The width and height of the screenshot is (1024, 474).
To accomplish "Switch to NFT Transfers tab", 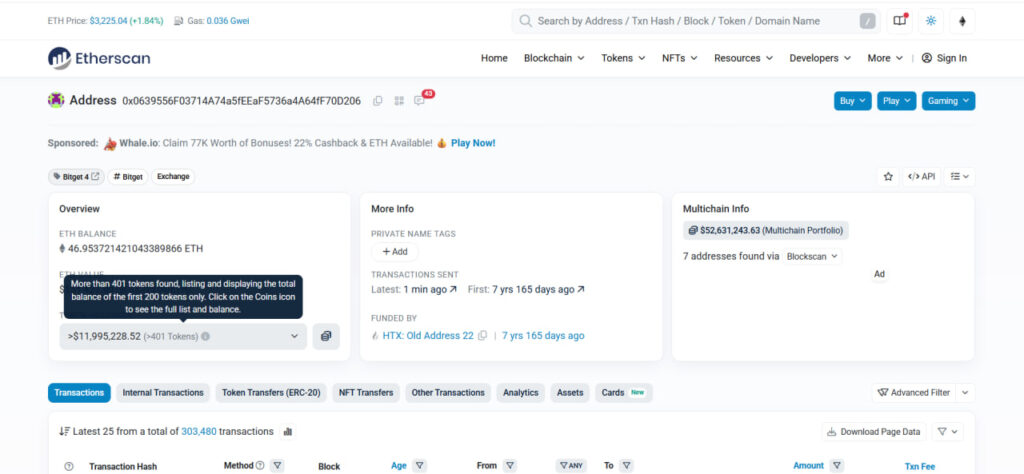I will coord(366,392).
